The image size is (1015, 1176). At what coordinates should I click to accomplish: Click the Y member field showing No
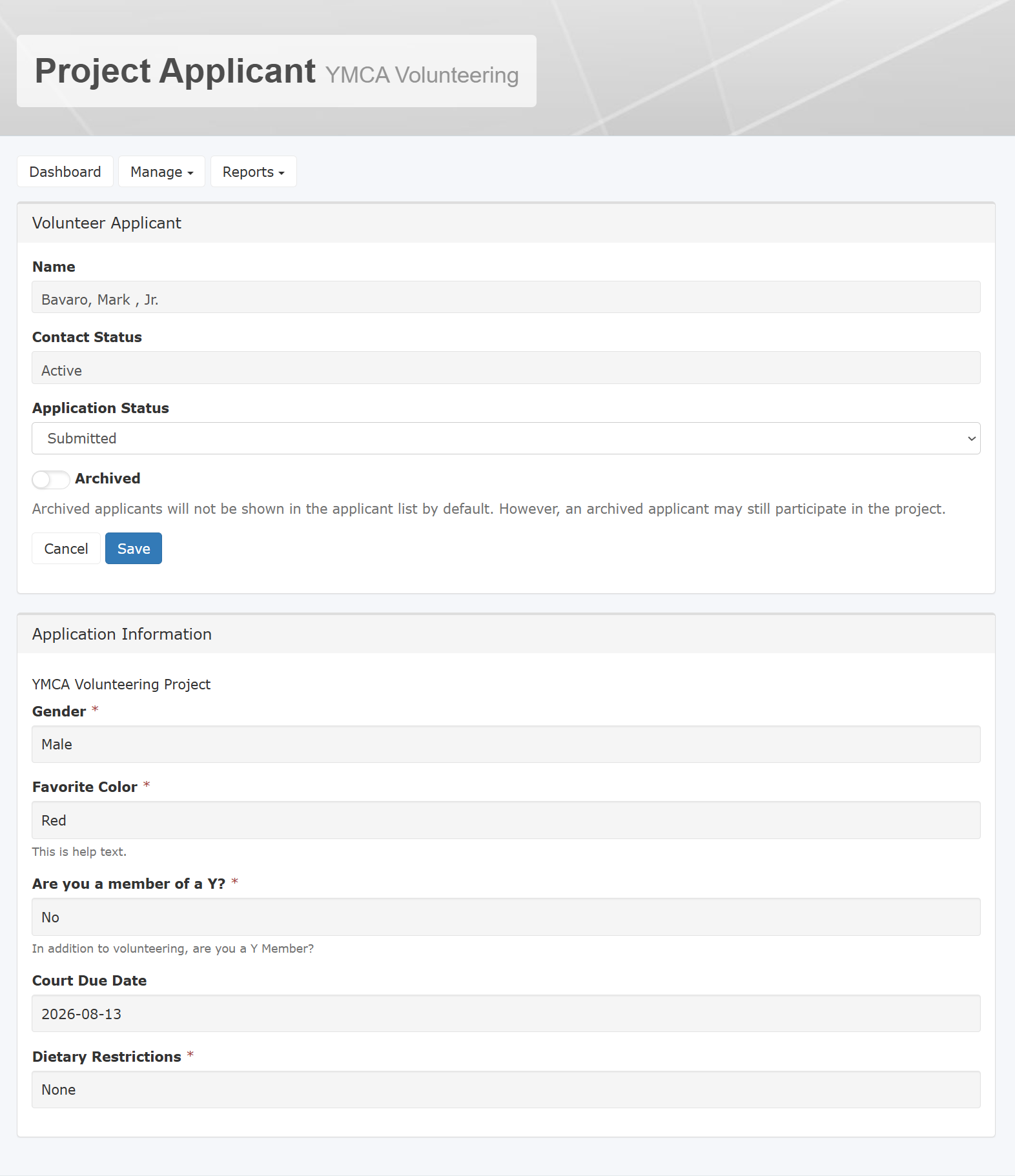(x=506, y=917)
